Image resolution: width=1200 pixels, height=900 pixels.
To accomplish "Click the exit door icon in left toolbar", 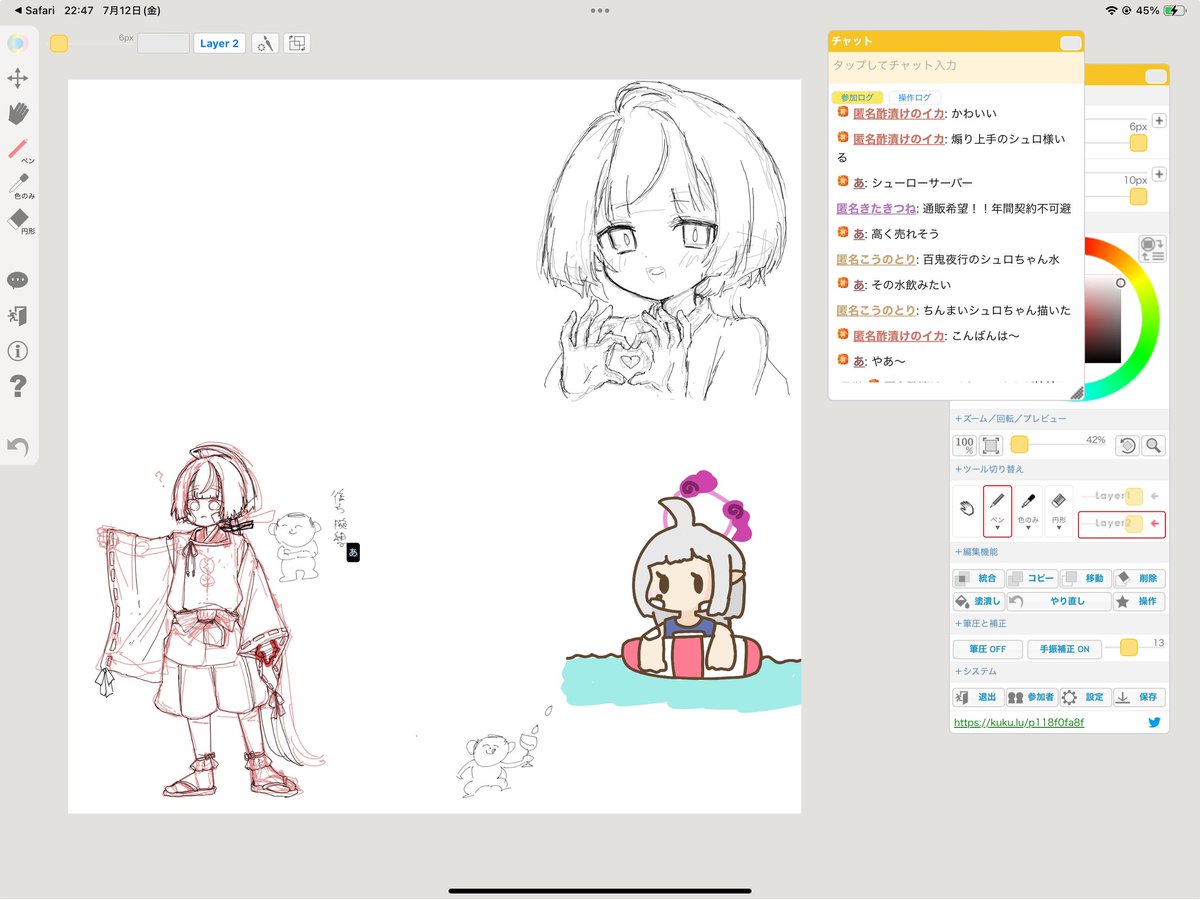I will [x=18, y=315].
